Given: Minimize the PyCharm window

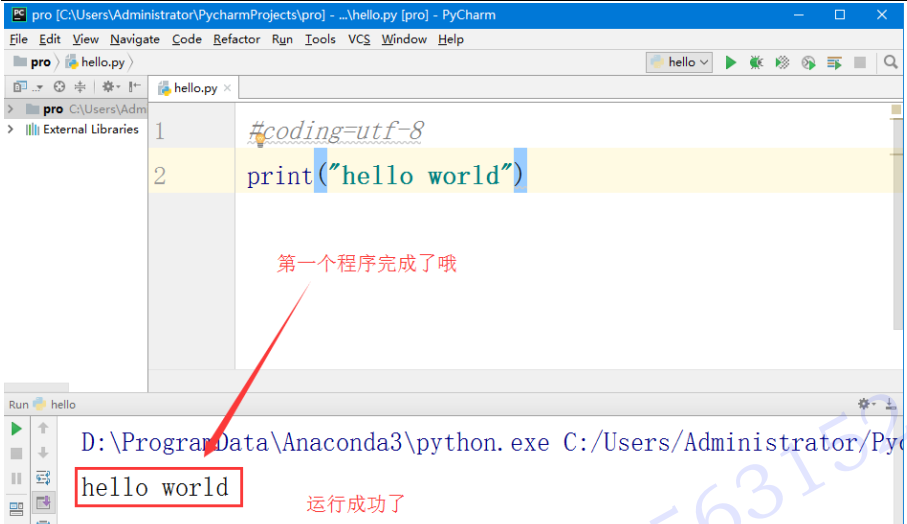Looking at the screenshot, I should (x=799, y=15).
